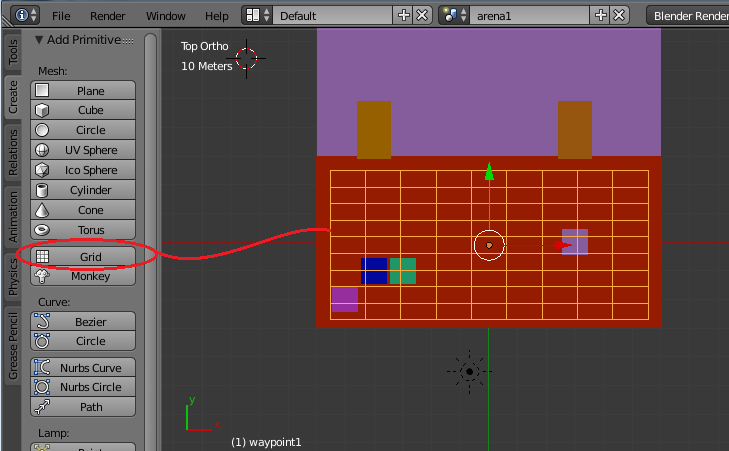Open the Render menu
The width and height of the screenshot is (729, 451).
click(x=108, y=16)
